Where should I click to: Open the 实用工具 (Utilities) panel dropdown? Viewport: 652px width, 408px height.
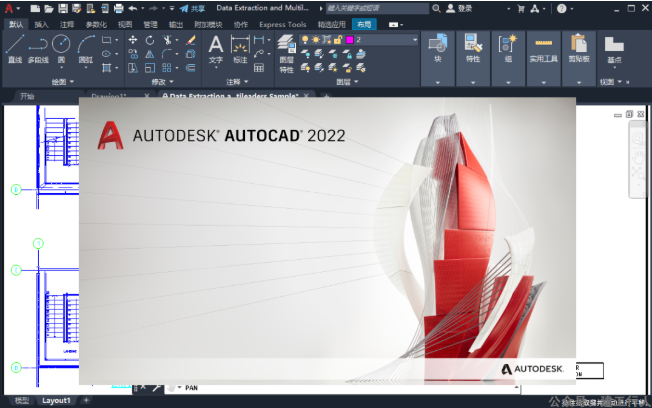[x=543, y=82]
